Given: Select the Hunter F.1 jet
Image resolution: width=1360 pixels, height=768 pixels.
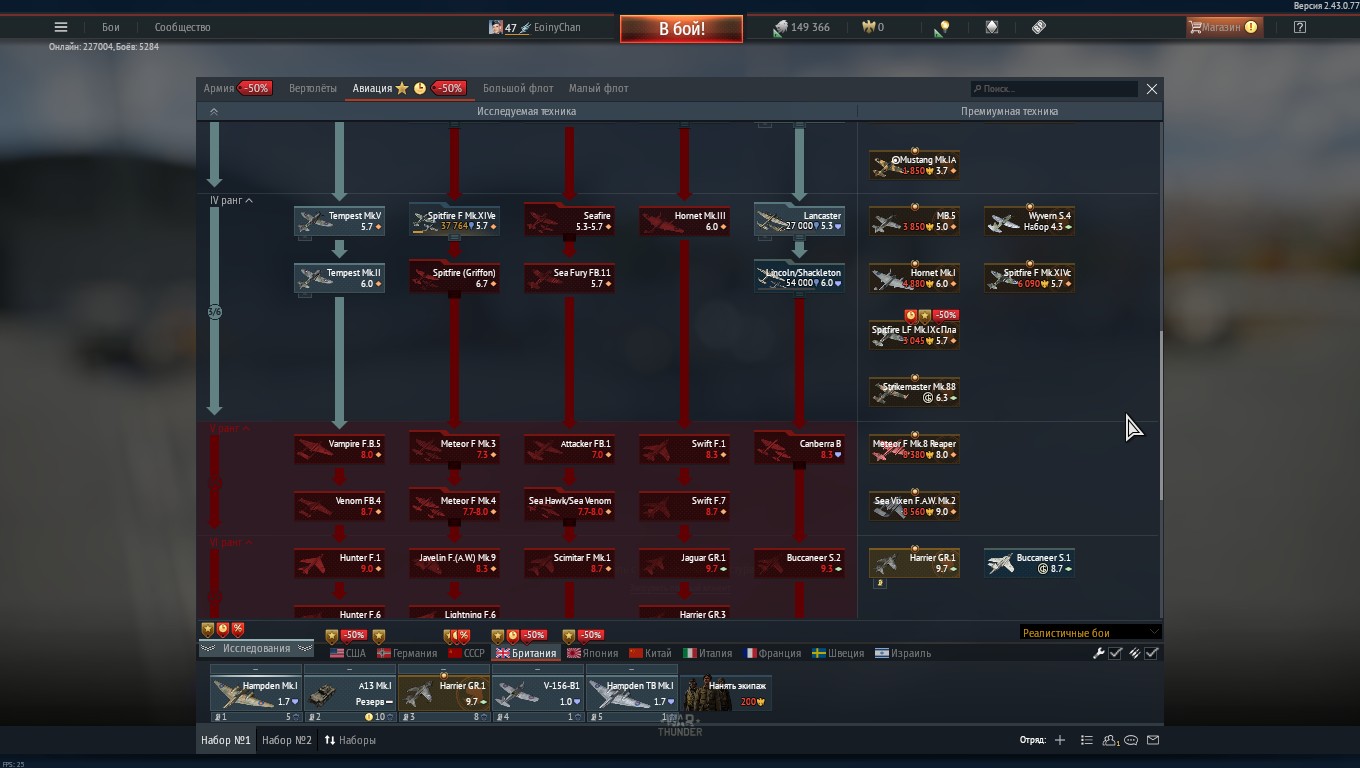Looking at the screenshot, I should [339, 563].
